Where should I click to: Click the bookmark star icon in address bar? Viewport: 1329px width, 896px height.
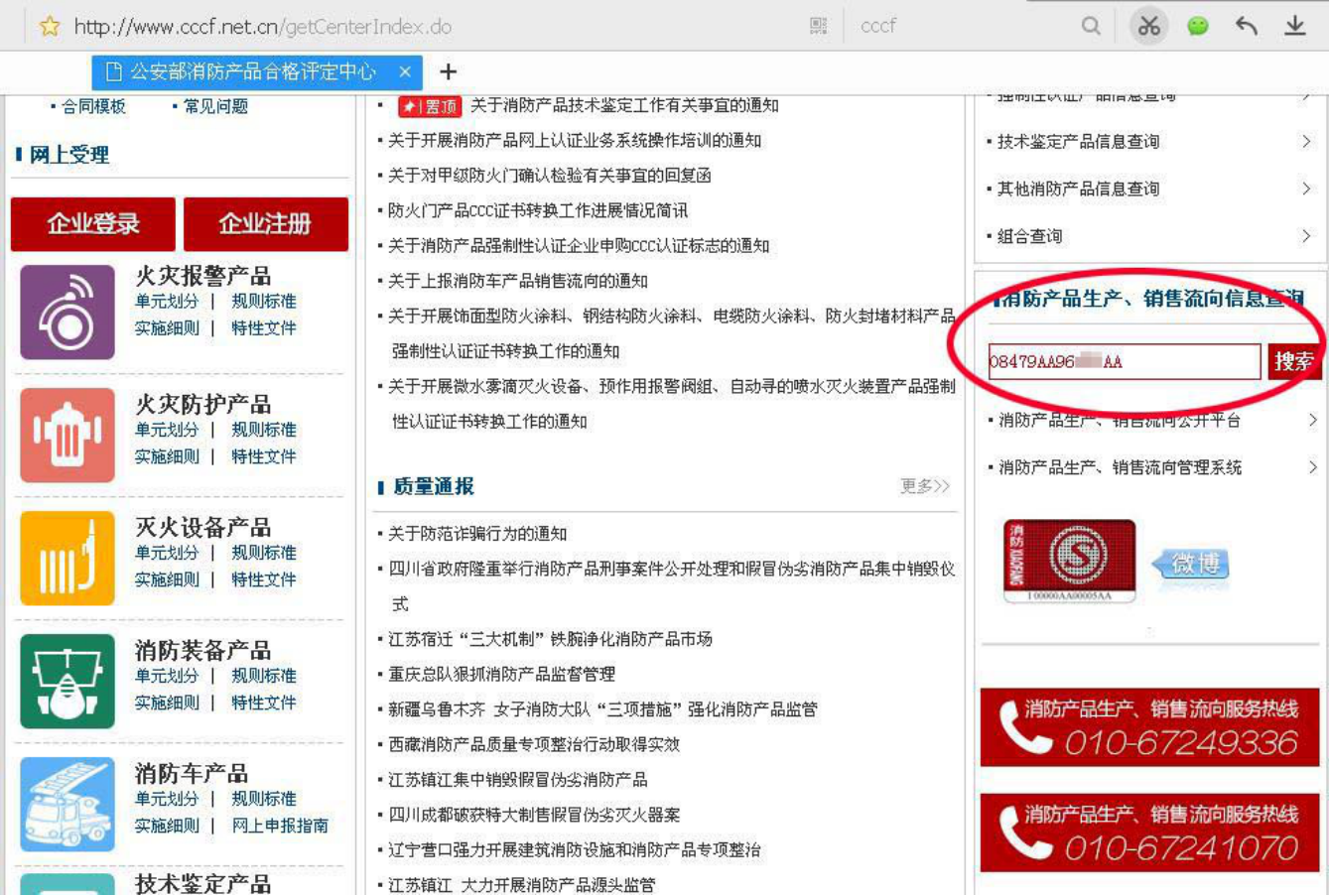pos(49,26)
